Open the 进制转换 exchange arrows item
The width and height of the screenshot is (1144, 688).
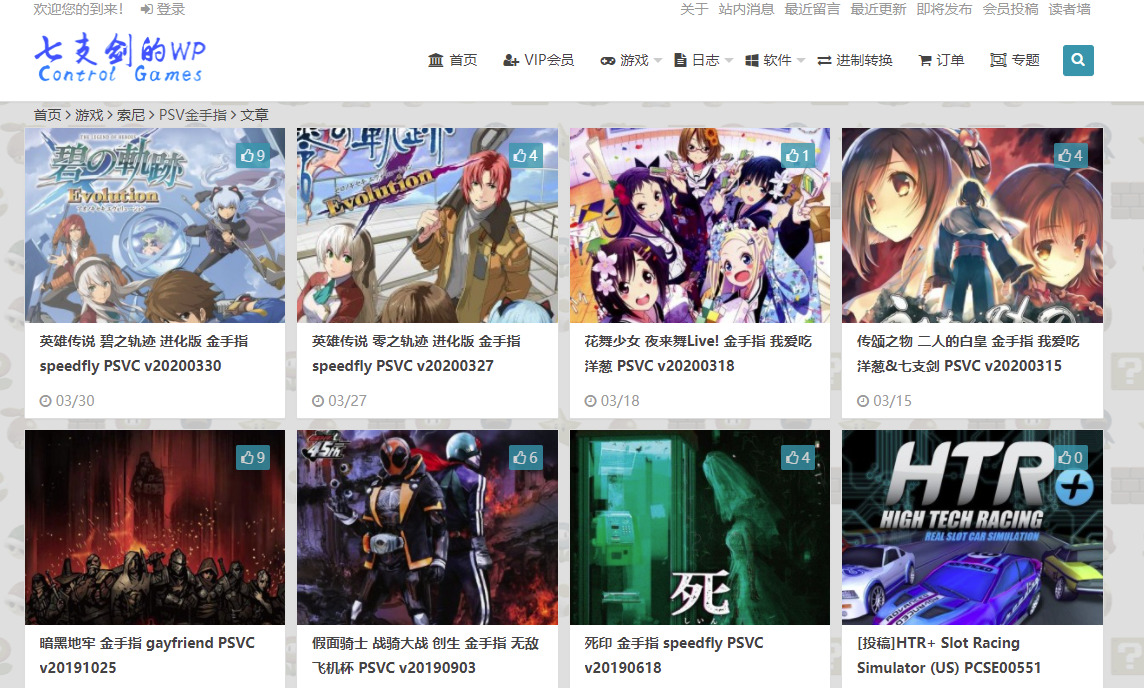click(854, 60)
